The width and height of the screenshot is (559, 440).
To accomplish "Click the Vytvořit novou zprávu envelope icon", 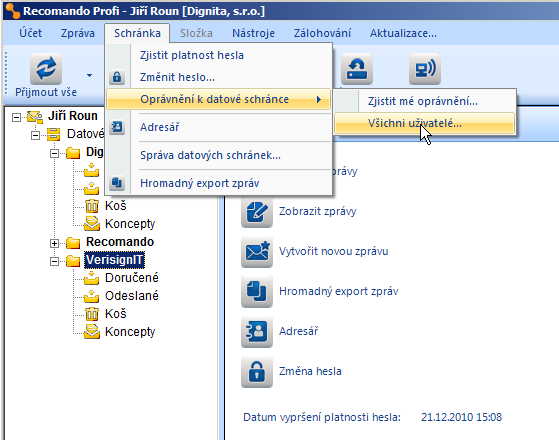I will click(x=257, y=252).
